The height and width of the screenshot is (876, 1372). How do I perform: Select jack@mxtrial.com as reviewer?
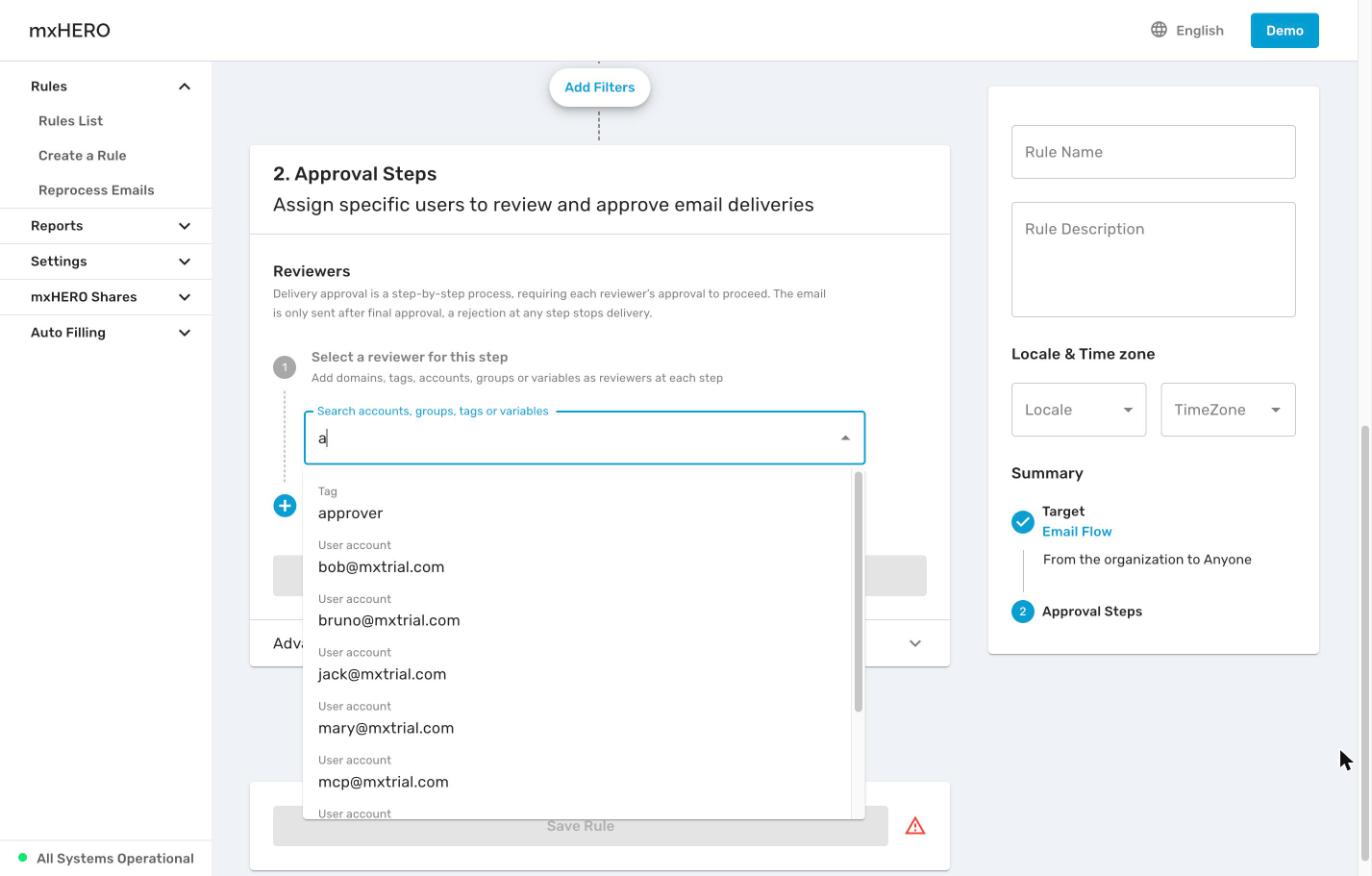(x=577, y=665)
